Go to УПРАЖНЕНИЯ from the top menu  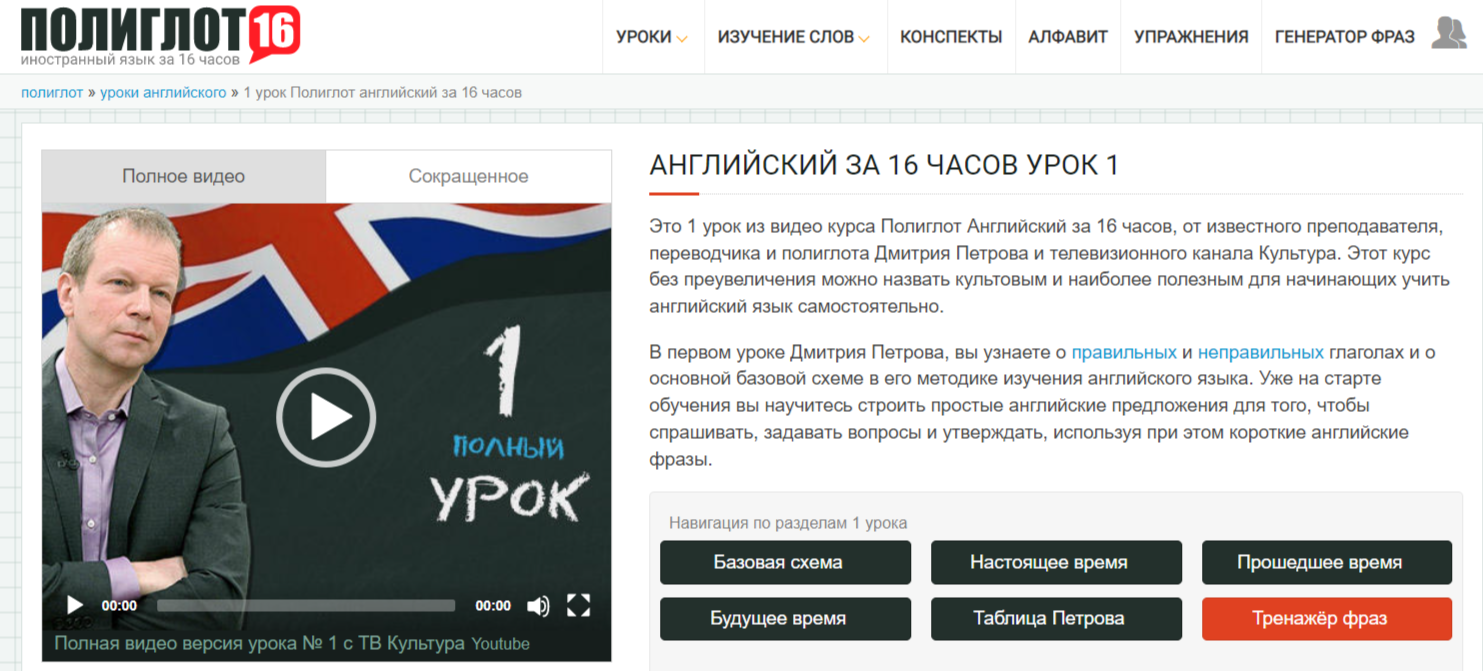(x=1190, y=36)
